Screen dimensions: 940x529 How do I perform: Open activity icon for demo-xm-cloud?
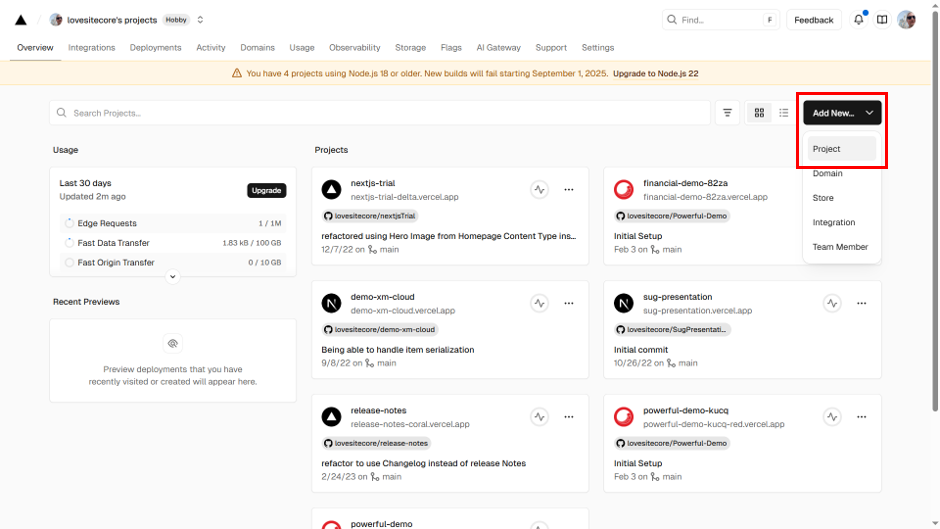point(540,303)
